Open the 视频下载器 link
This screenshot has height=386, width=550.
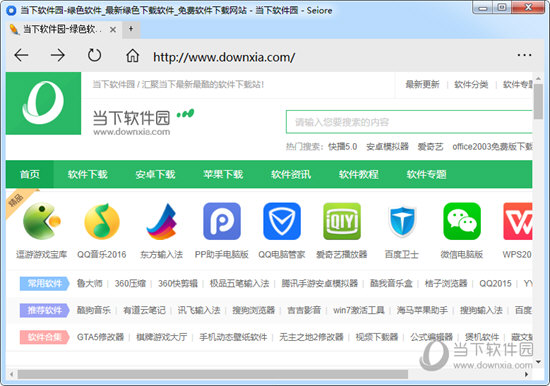click(x=377, y=337)
